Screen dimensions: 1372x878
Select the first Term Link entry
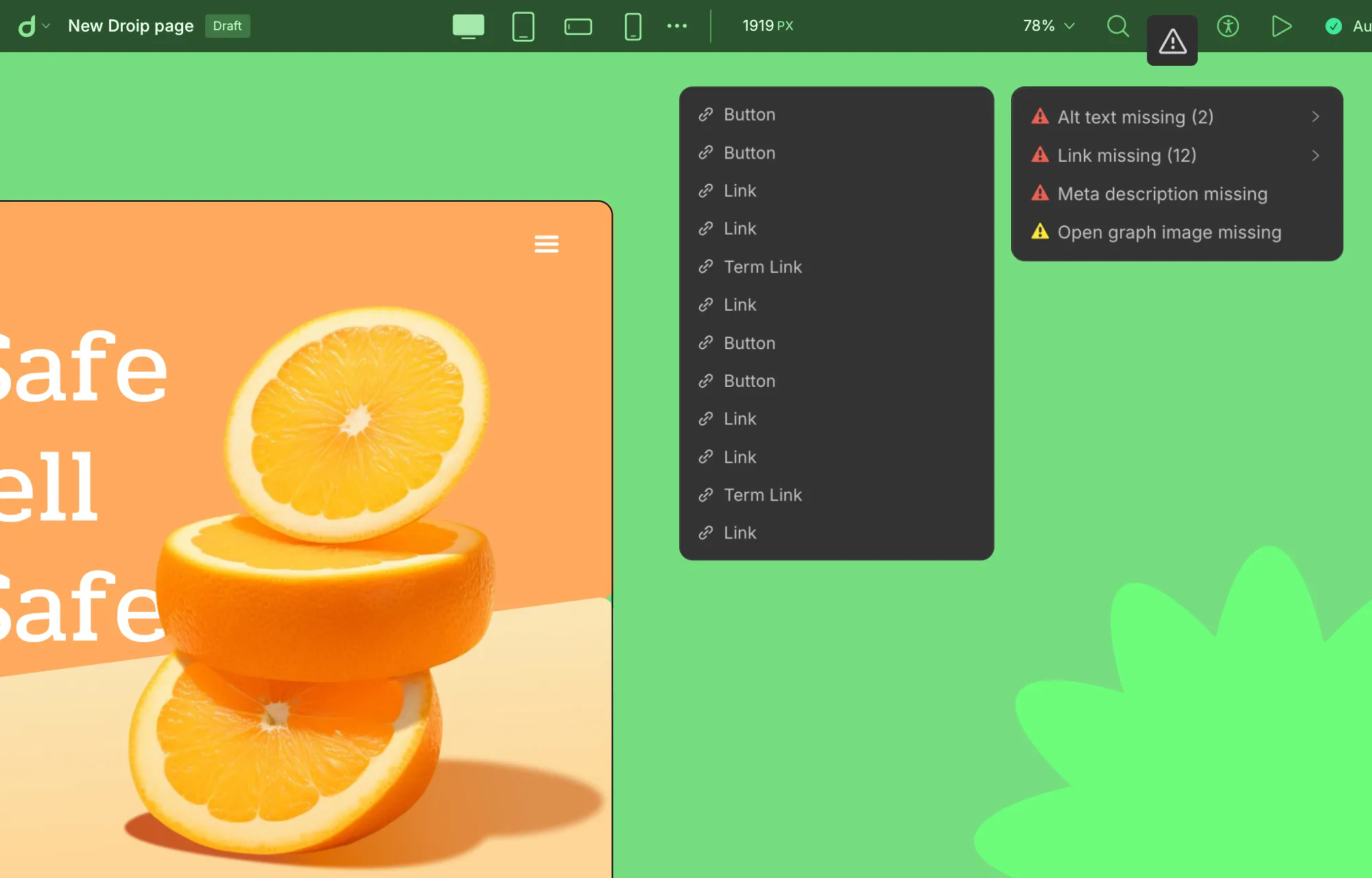click(x=762, y=267)
